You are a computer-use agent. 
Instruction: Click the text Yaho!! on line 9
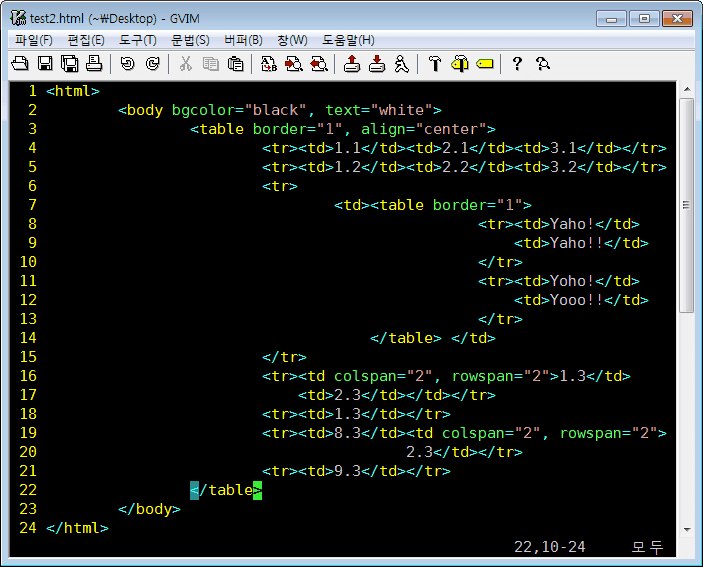pos(577,243)
